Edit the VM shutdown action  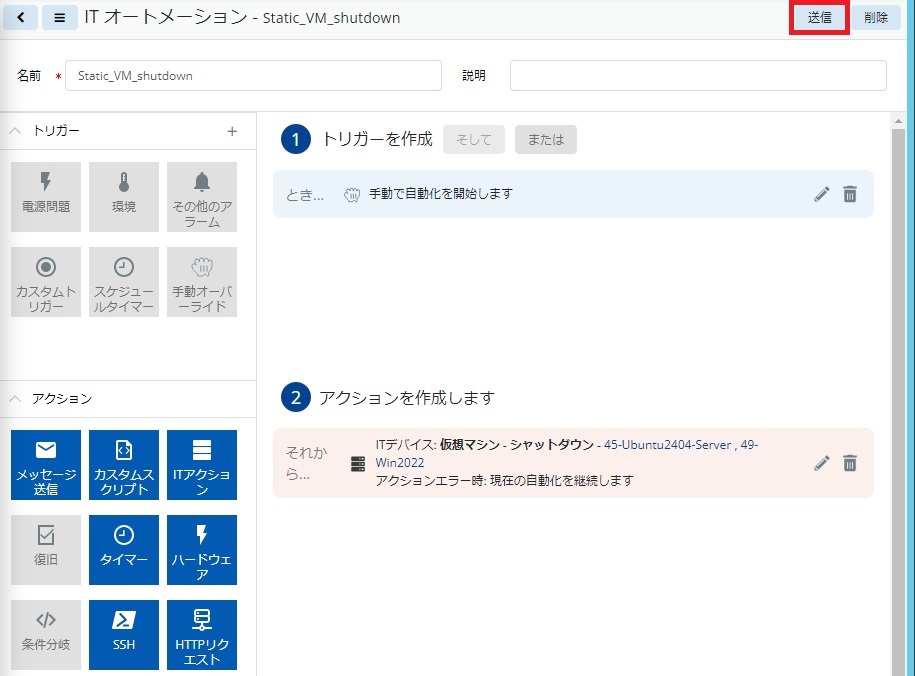[x=822, y=464]
